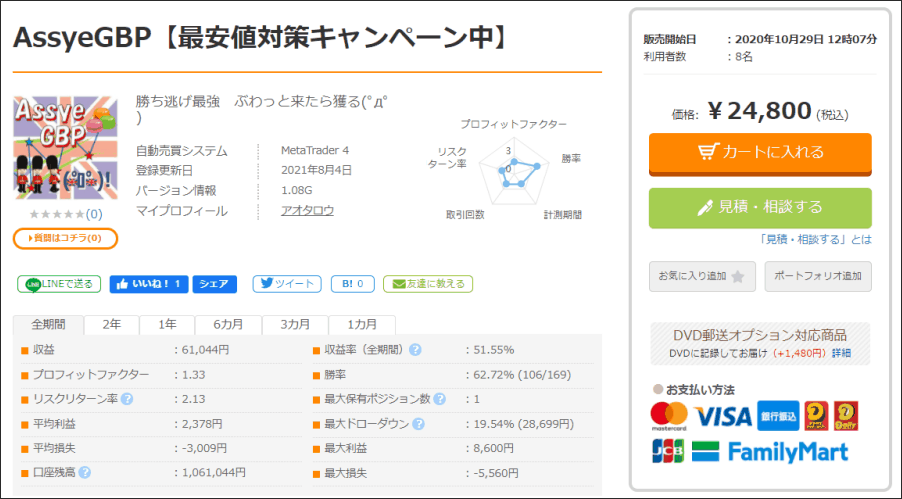Click LINE logo on LINEで送る
The width and height of the screenshot is (902, 499).
[x=33, y=284]
